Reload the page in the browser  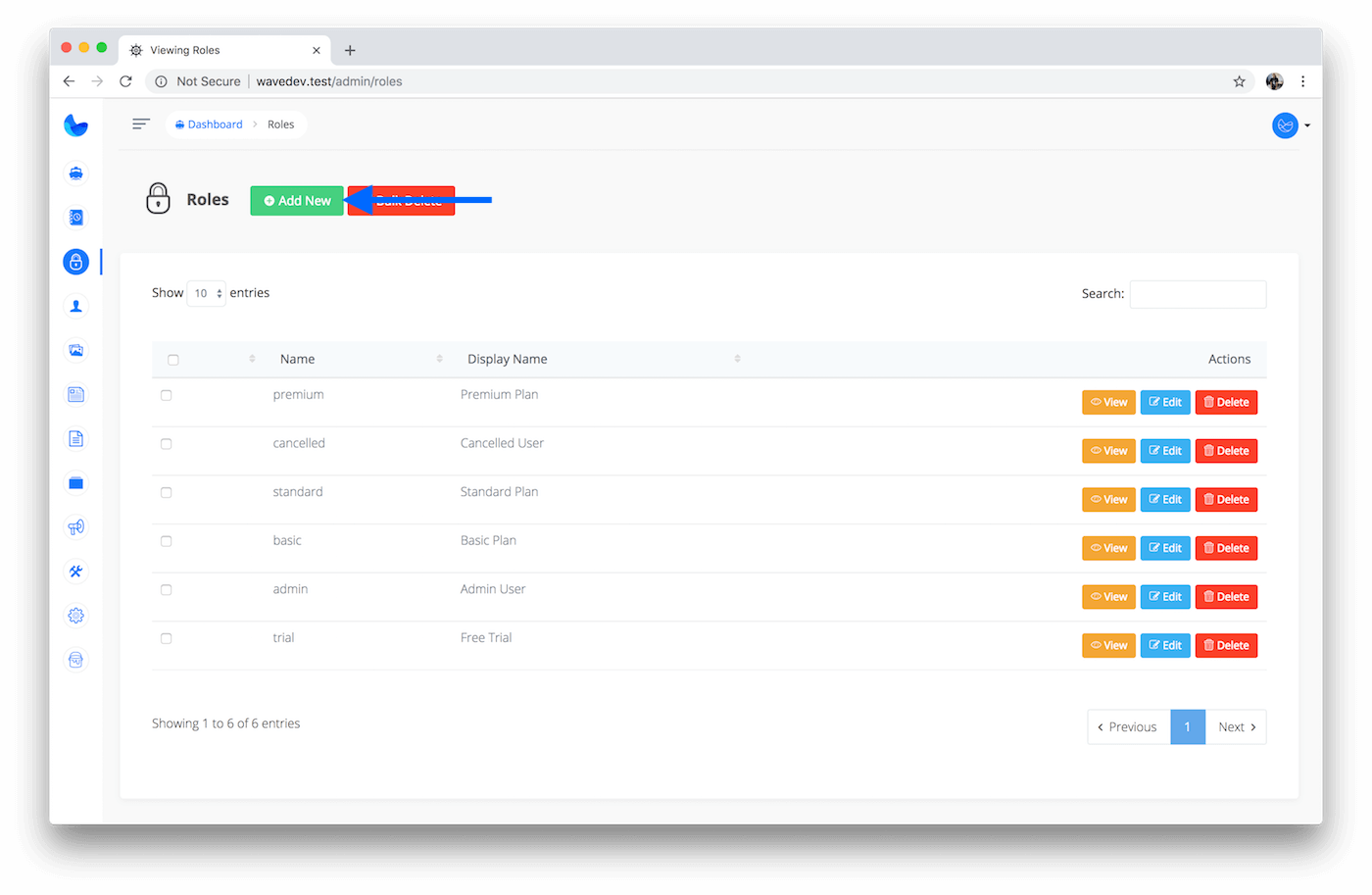pyautogui.click(x=125, y=81)
